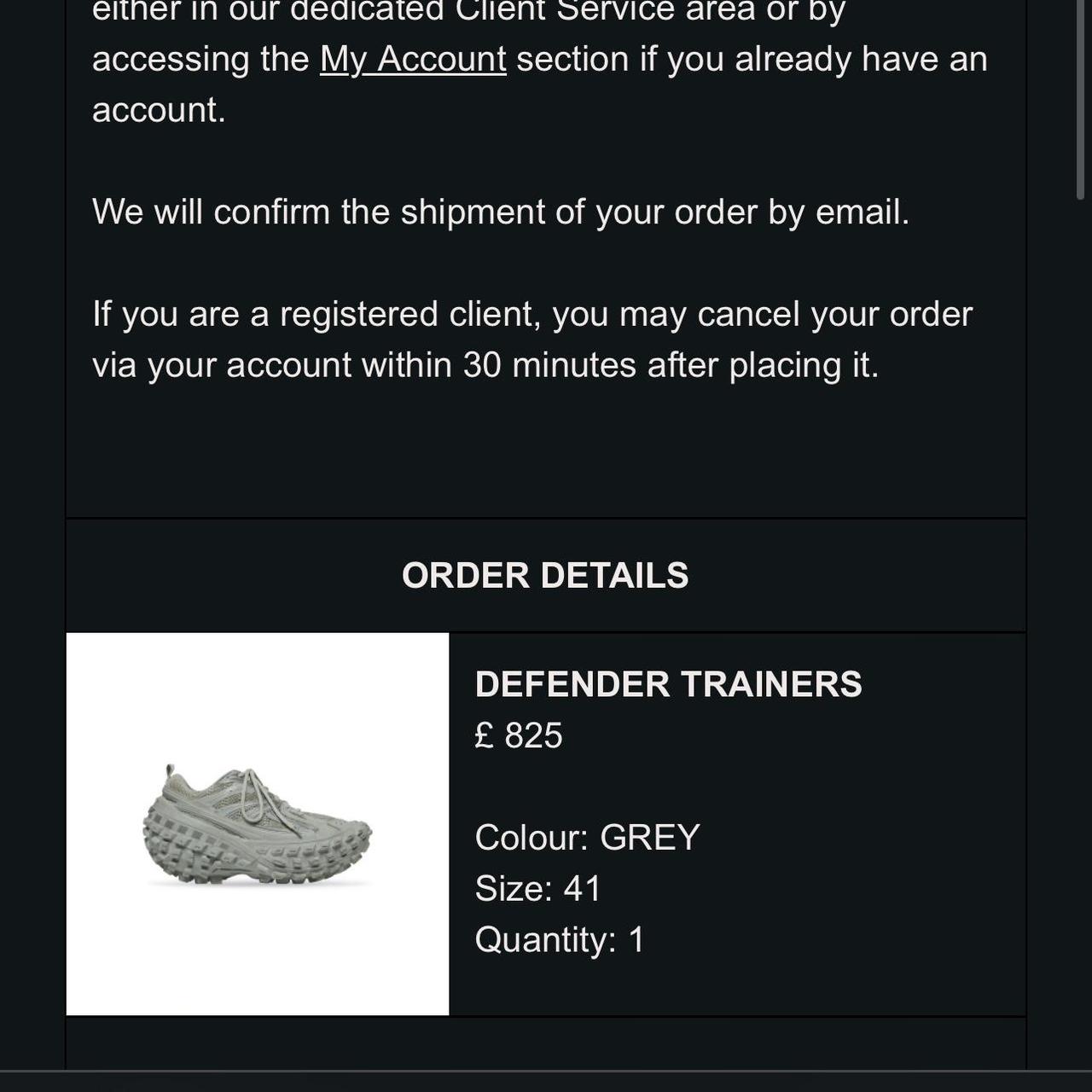The image size is (1092, 1092).
Task: Click the order cancellation paragraph
Action: pyautogui.click(x=531, y=340)
